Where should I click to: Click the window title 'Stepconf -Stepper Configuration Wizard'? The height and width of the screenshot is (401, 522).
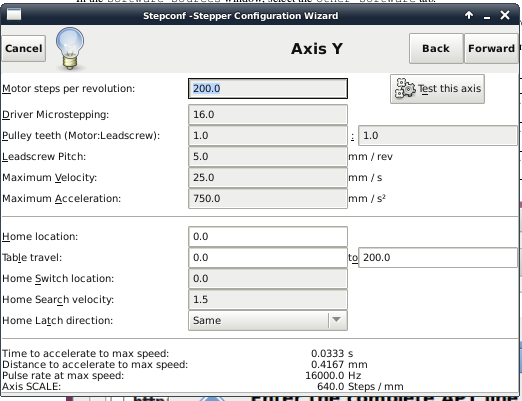pos(241,16)
